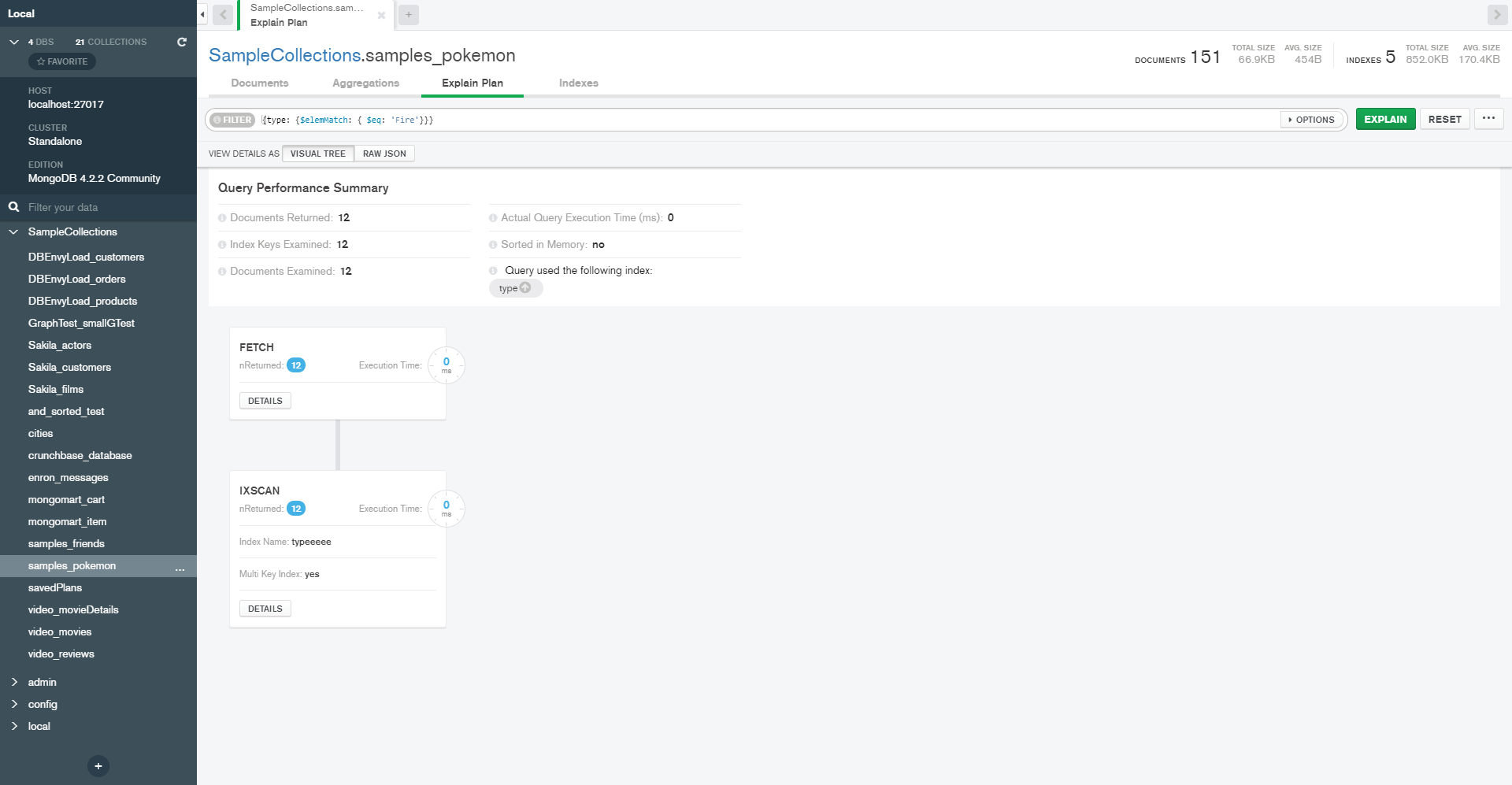Viewport: 1512px width, 785px height.
Task: Click the IXSCAN execution time clock
Action: click(447, 509)
